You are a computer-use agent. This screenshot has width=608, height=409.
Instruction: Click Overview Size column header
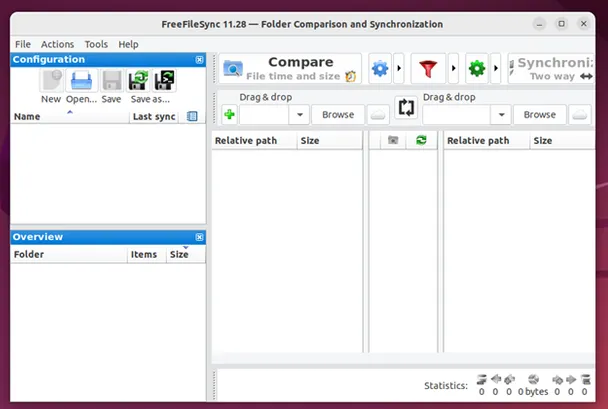186,254
